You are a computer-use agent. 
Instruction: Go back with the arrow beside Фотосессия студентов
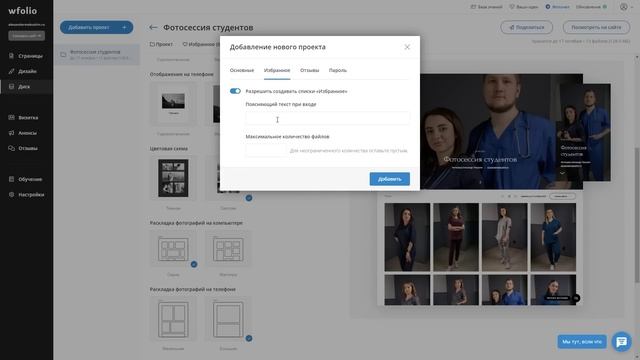point(153,27)
